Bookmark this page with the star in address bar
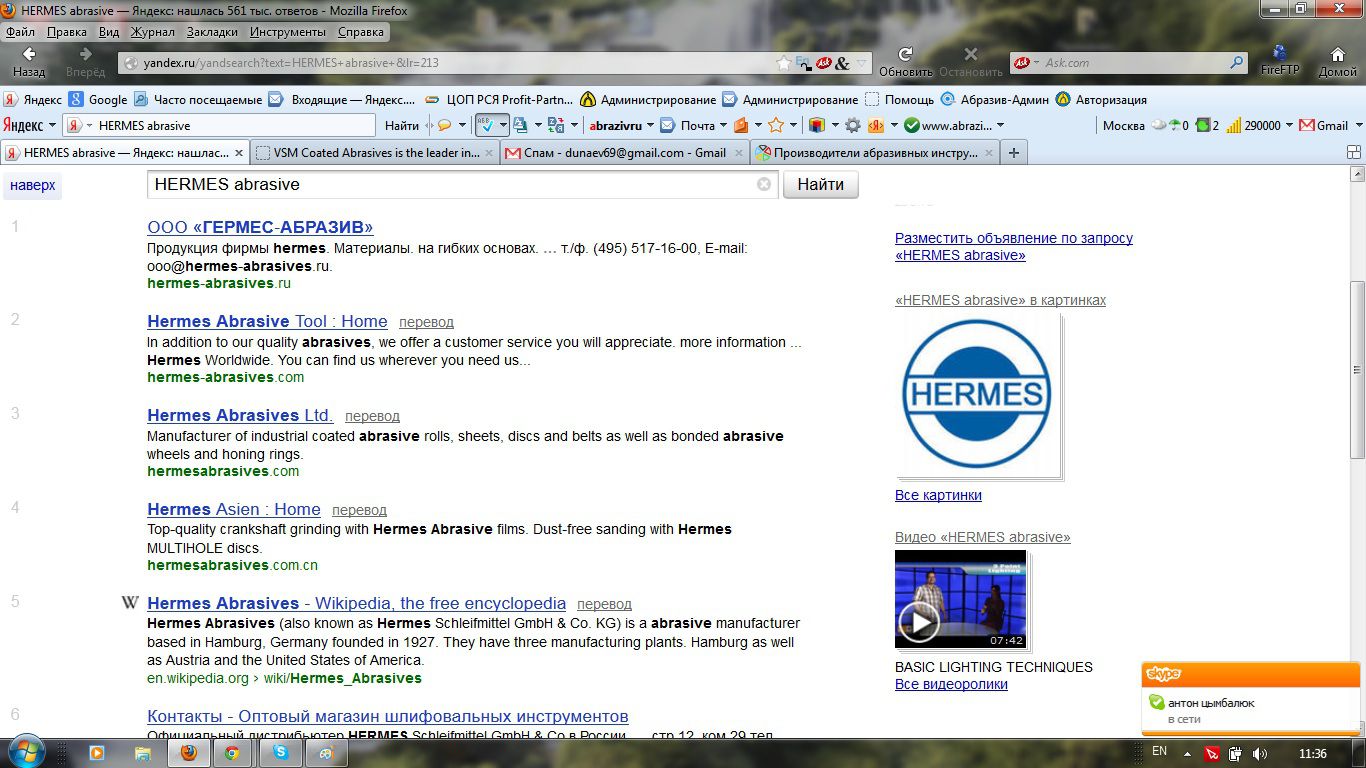Image resolution: width=1366 pixels, height=768 pixels. click(x=784, y=63)
